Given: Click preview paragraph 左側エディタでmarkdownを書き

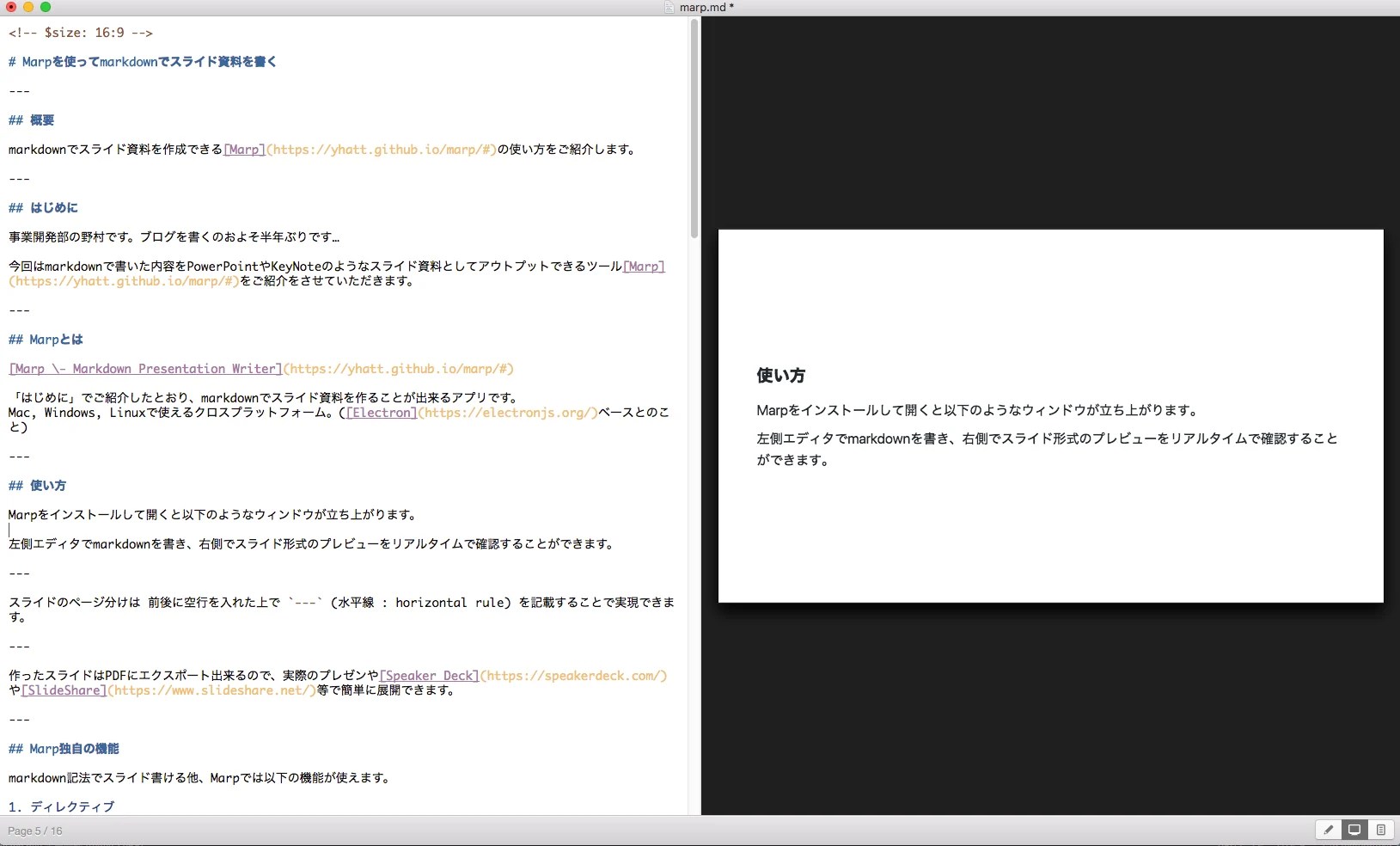Looking at the screenshot, I should 1047,449.
